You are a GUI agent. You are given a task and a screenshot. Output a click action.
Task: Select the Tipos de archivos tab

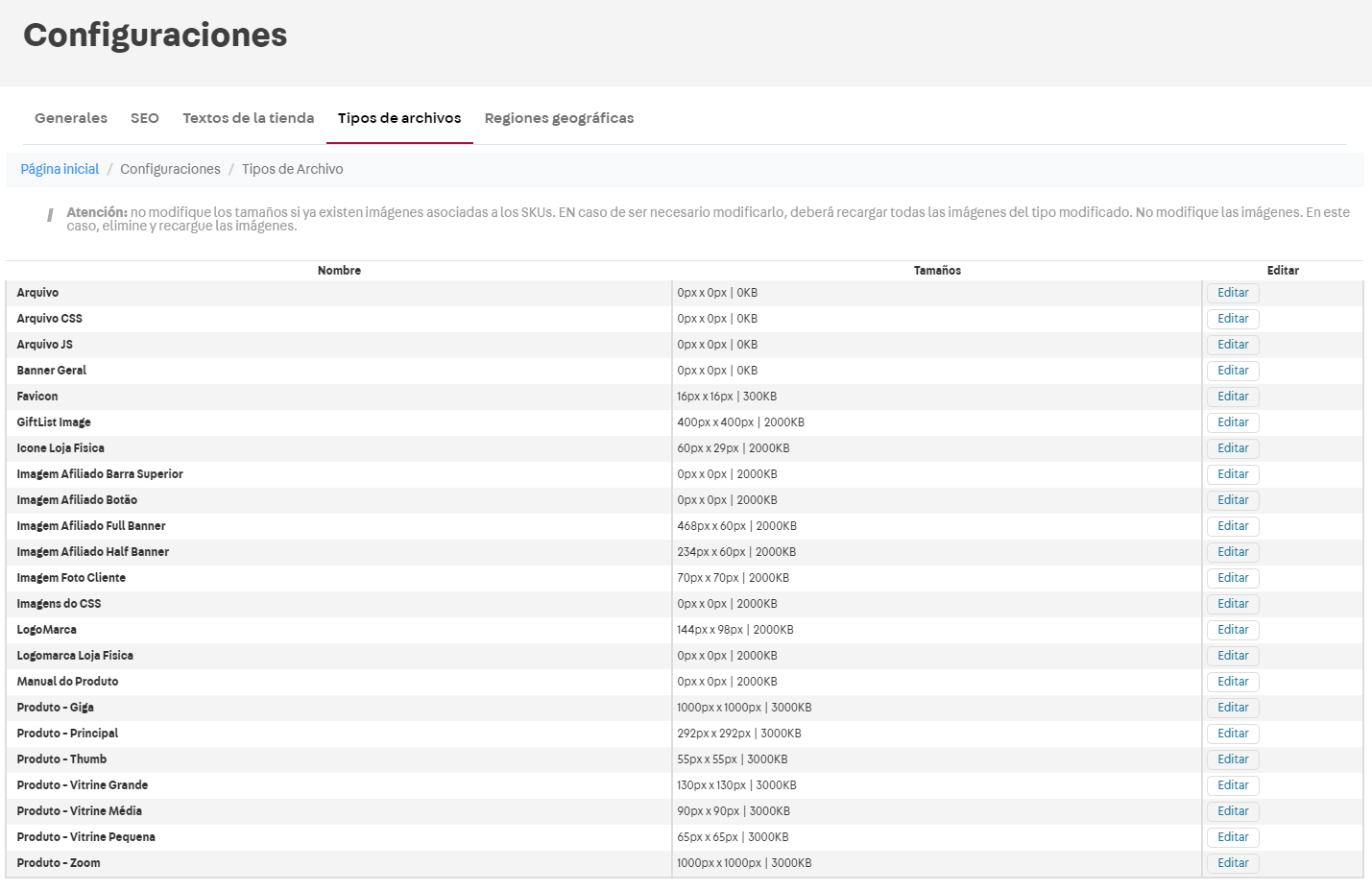tap(399, 118)
